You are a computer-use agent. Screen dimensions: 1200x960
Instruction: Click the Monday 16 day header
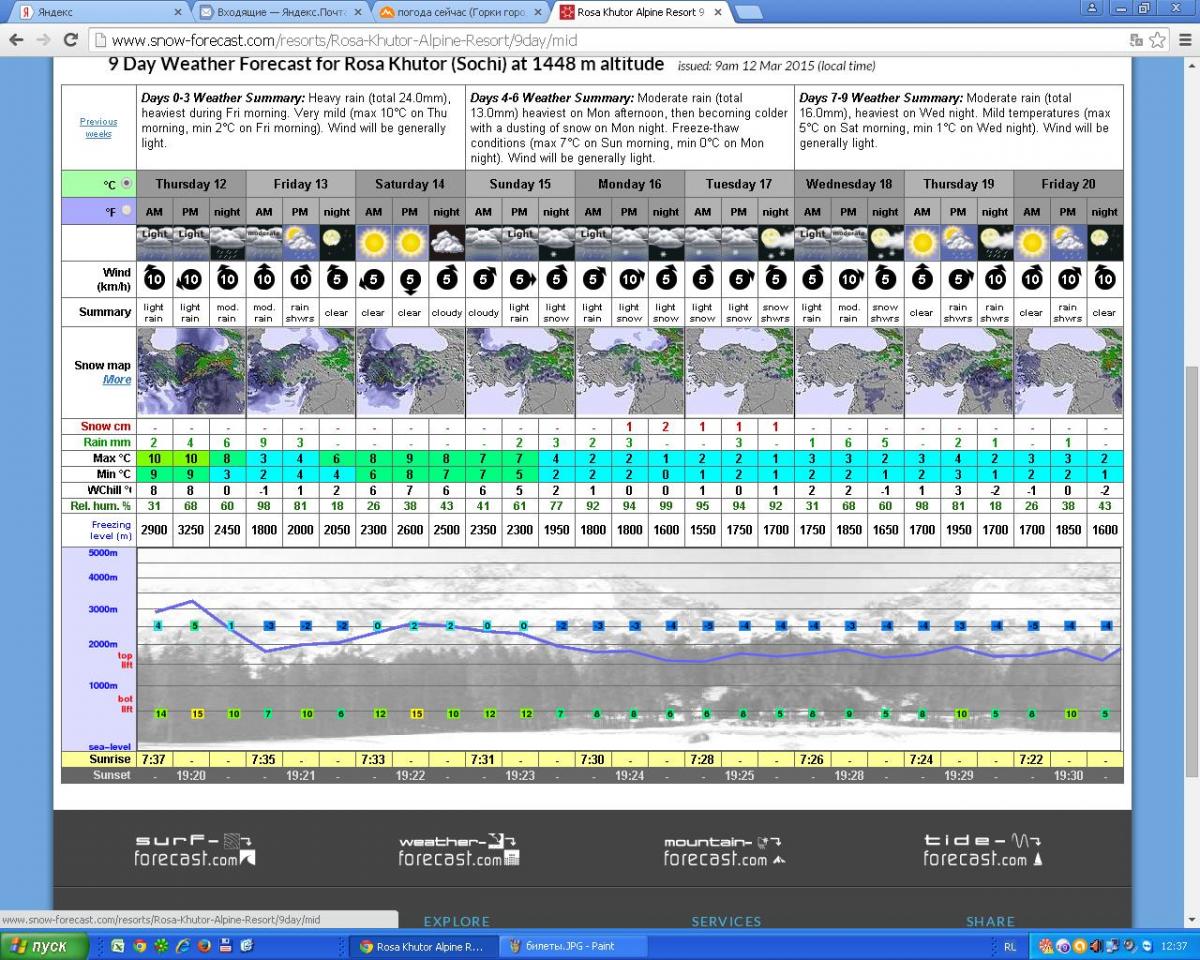coord(630,184)
